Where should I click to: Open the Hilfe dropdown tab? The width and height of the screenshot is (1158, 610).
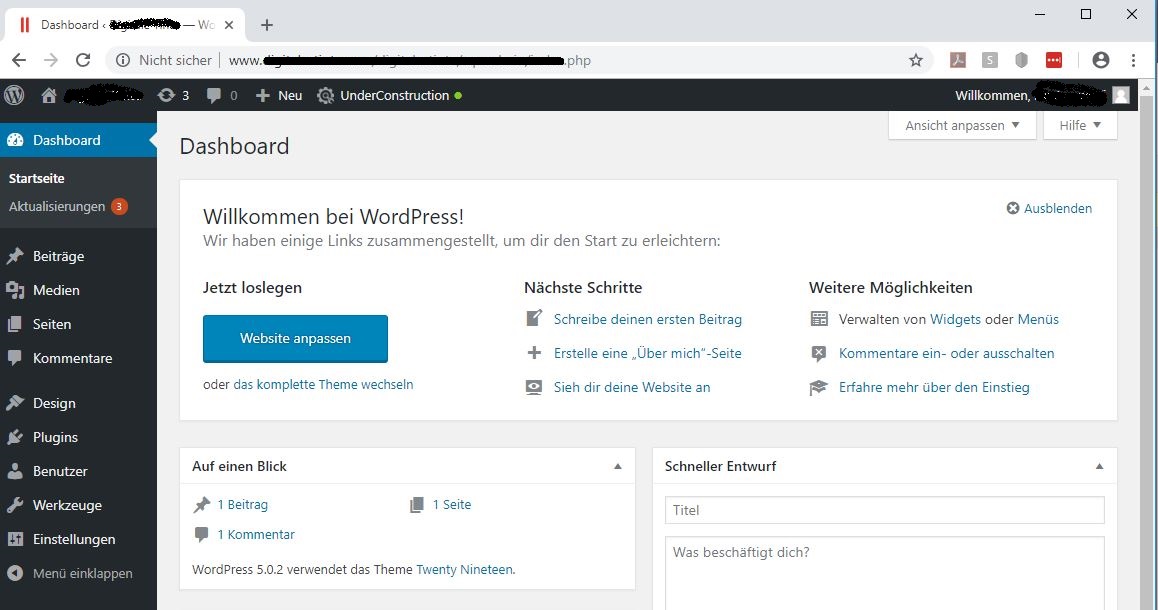(1080, 125)
